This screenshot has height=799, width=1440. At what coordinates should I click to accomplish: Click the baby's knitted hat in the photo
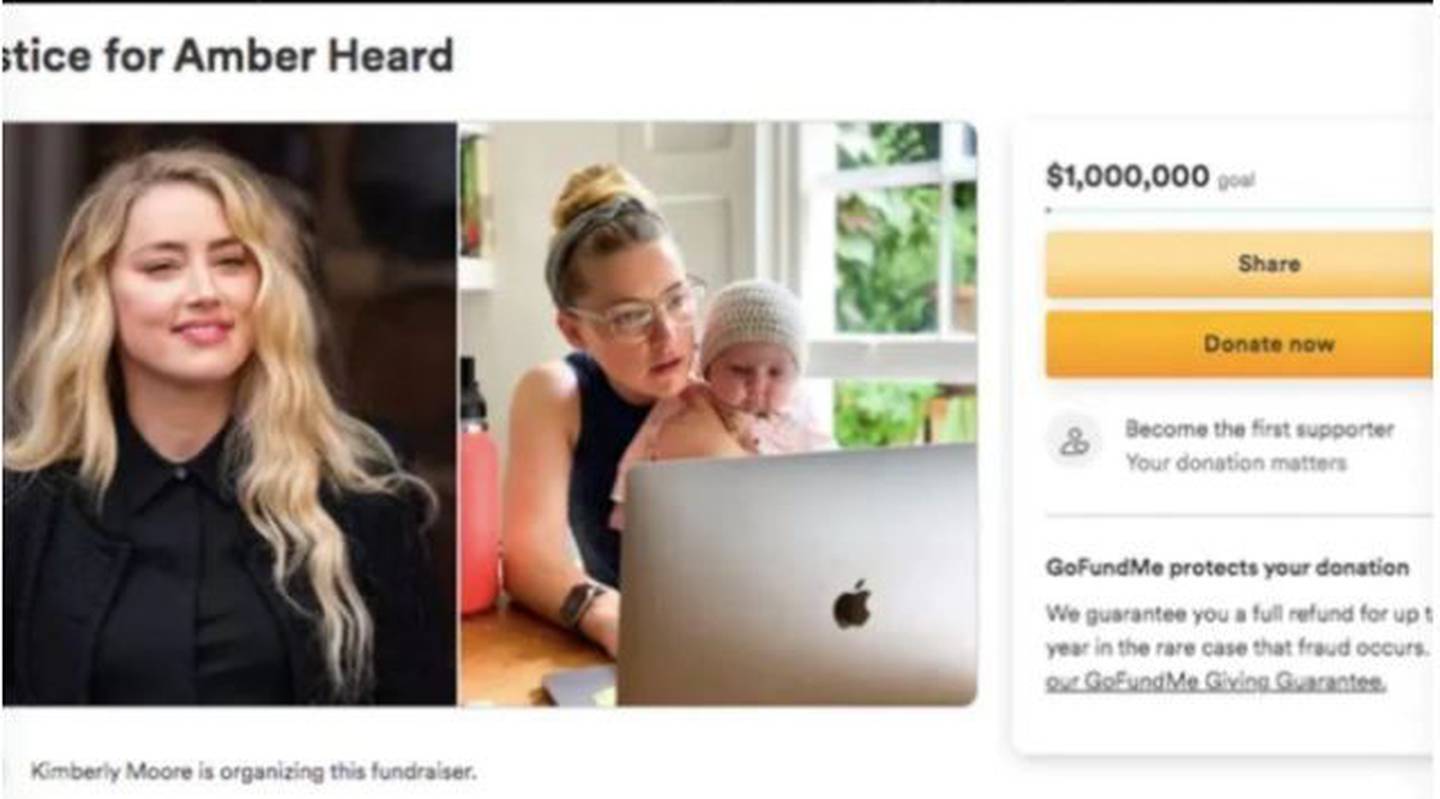pos(754,321)
